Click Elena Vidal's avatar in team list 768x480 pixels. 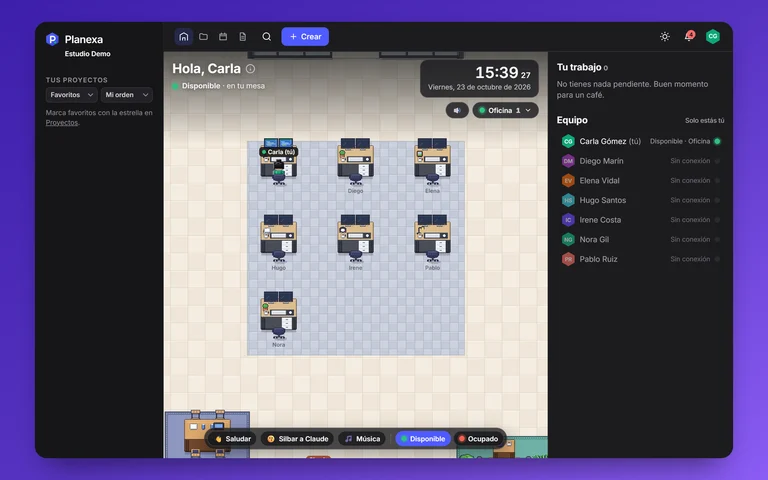point(568,180)
